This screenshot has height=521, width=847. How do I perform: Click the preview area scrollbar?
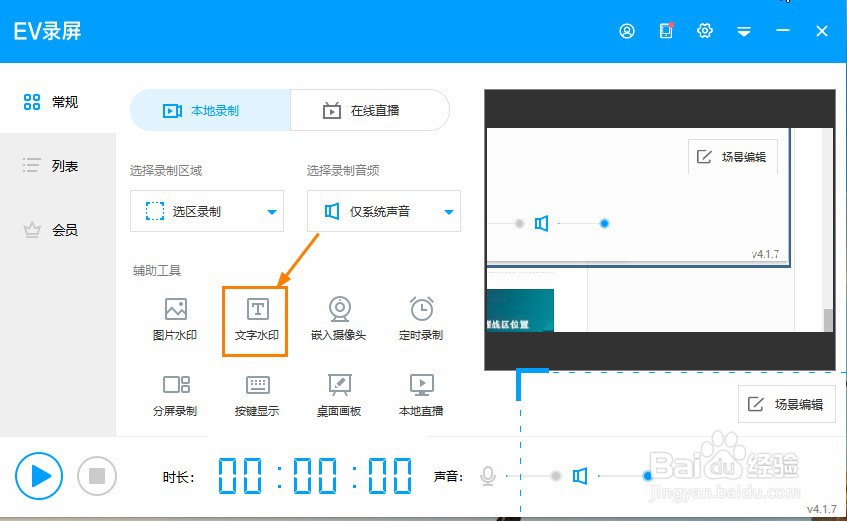pos(828,320)
